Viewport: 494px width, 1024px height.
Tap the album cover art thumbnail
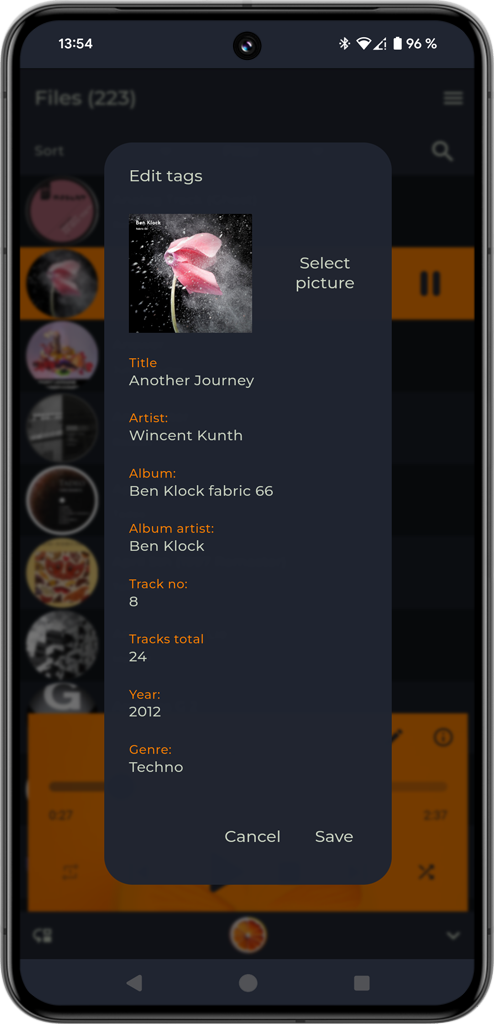tap(190, 274)
